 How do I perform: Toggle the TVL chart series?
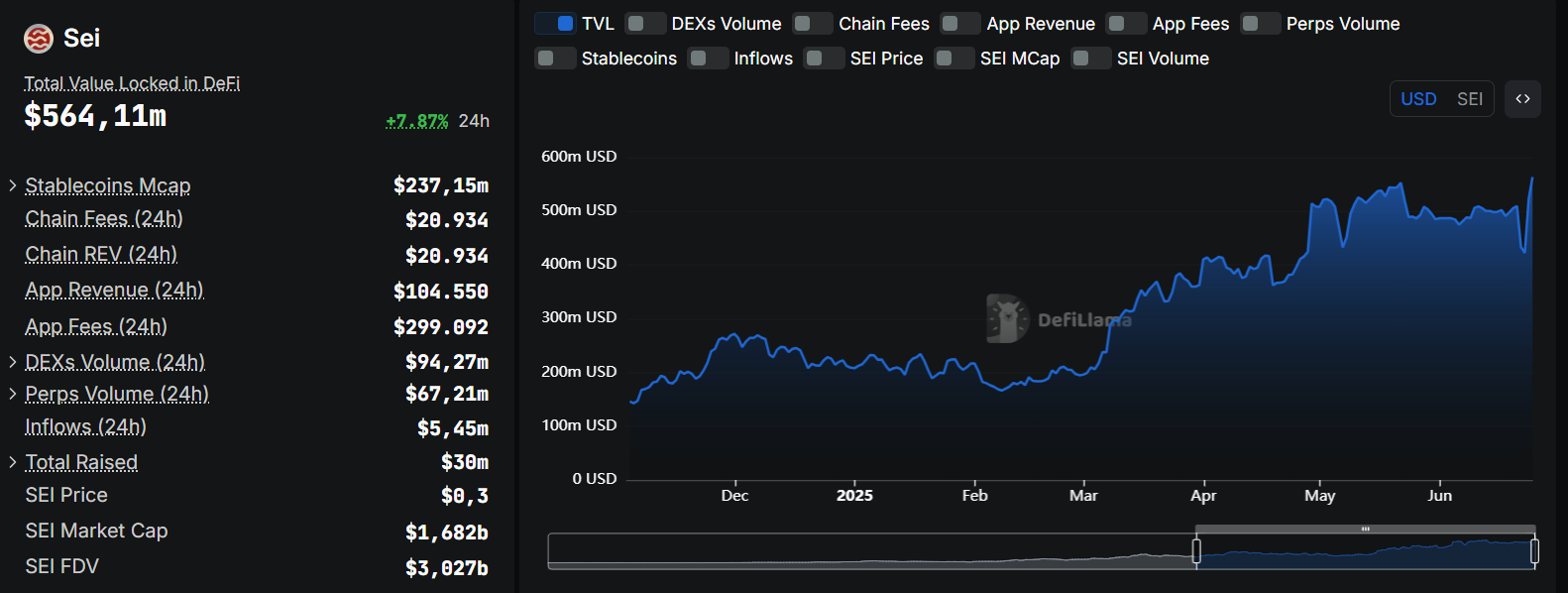pos(555,24)
